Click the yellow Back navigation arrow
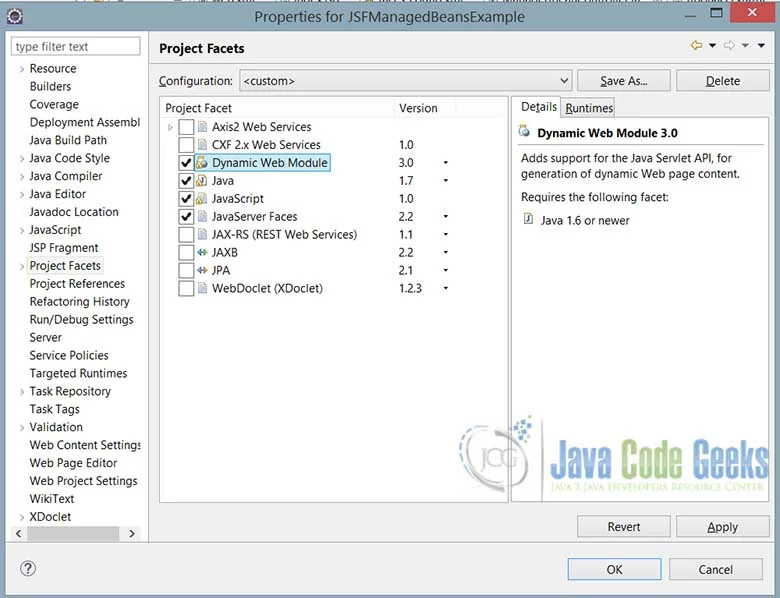 tap(696, 46)
